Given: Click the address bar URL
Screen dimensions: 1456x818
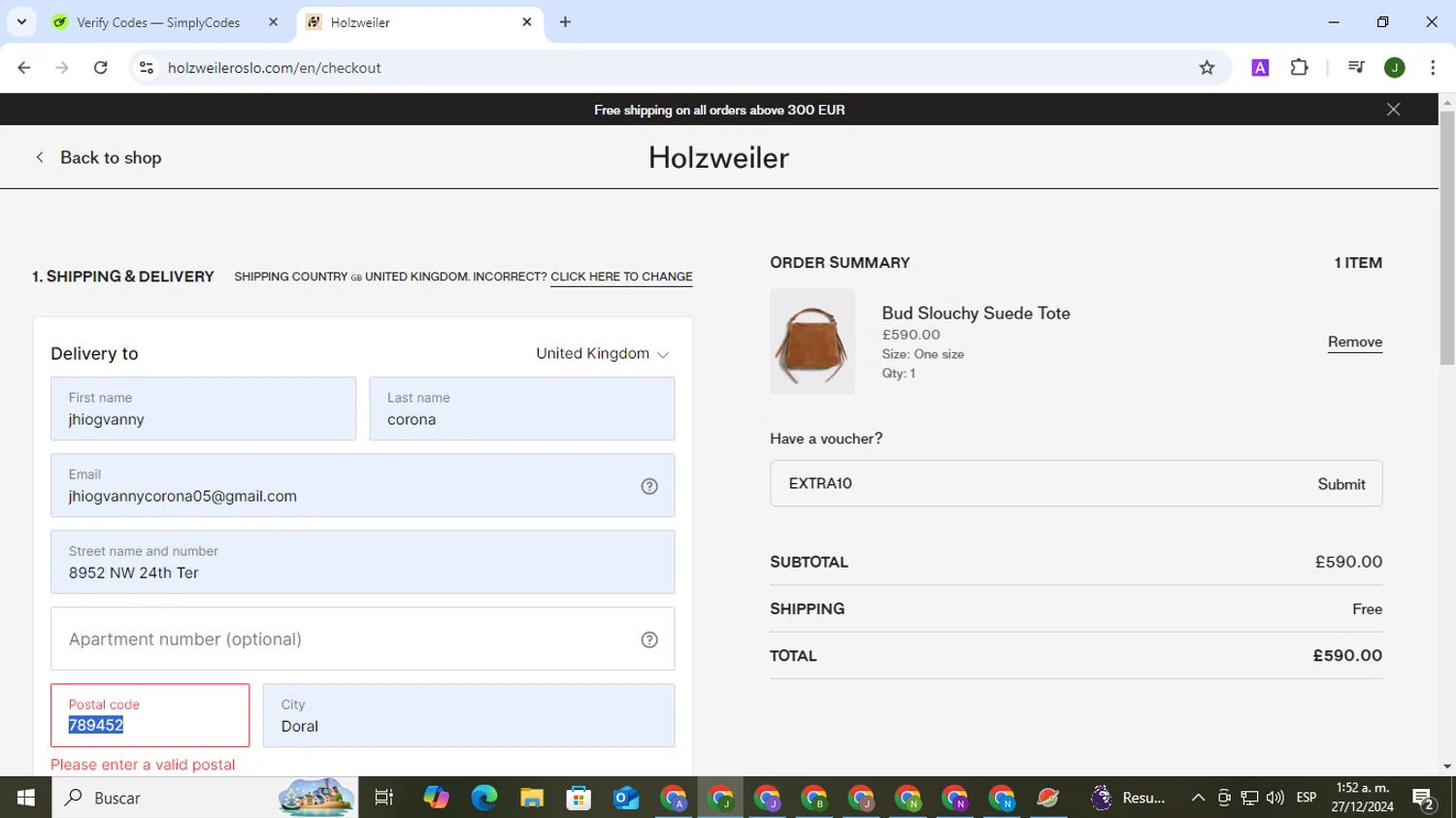Looking at the screenshot, I should point(274,68).
